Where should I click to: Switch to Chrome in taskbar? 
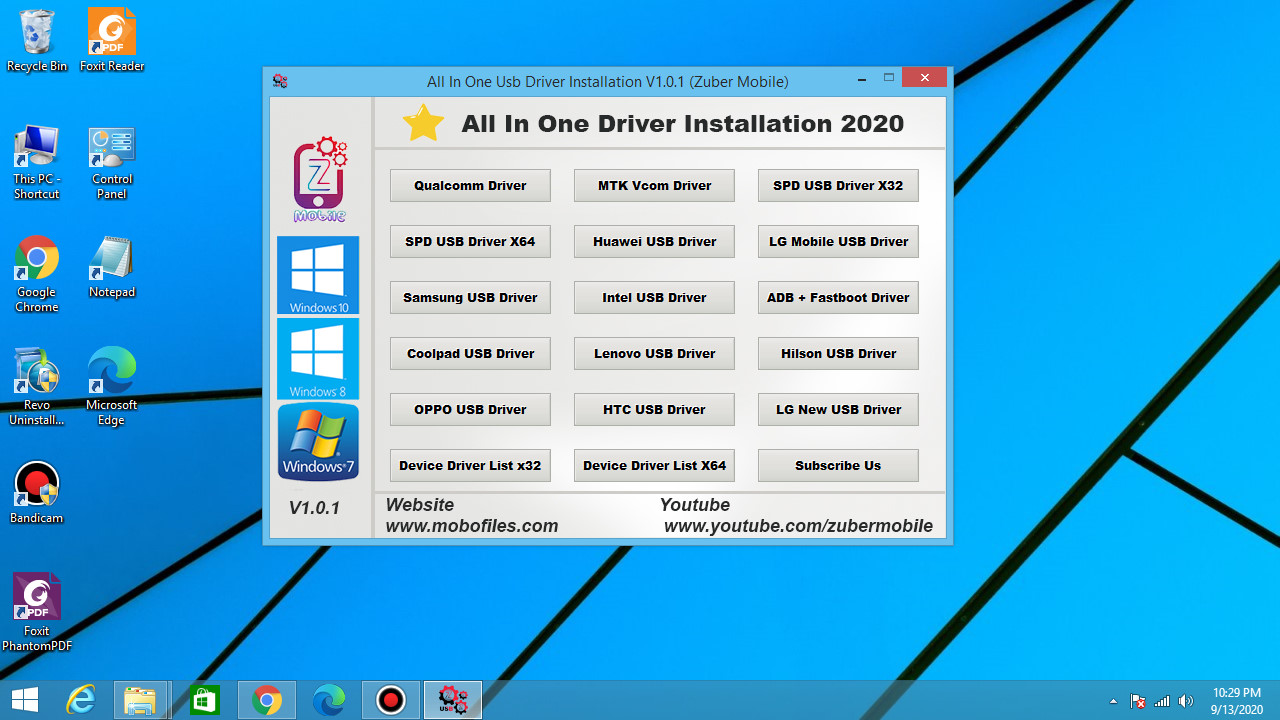point(266,700)
